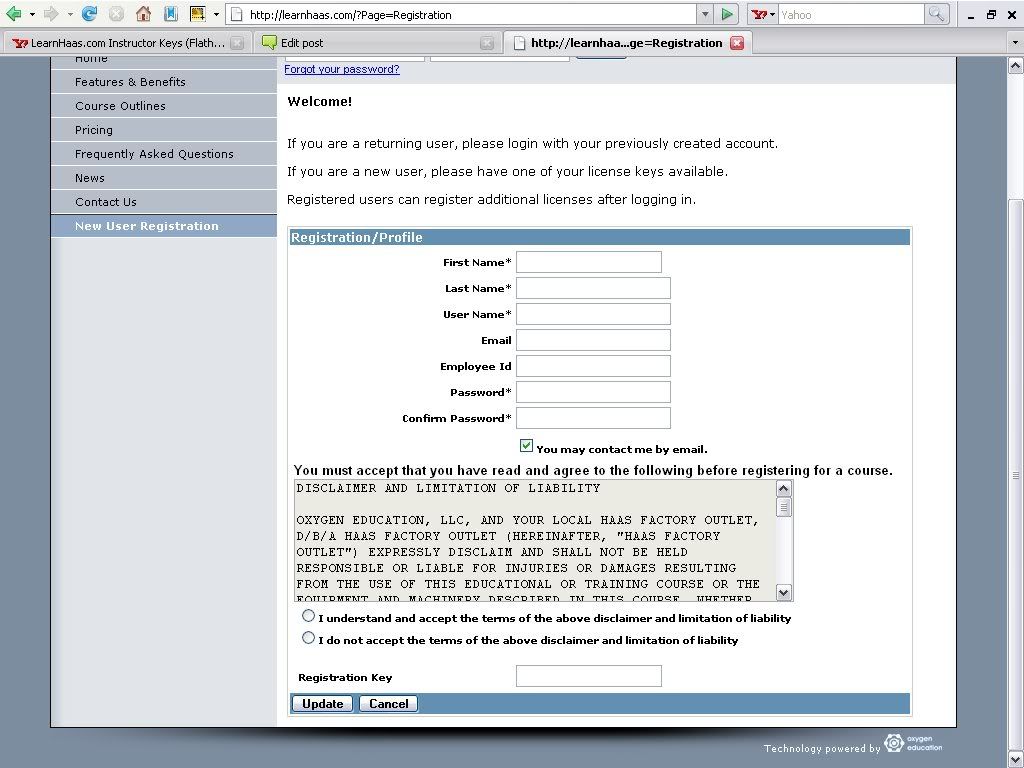Go to the Home page icon
Image resolution: width=1024 pixels, height=768 pixels.
pos(143,14)
